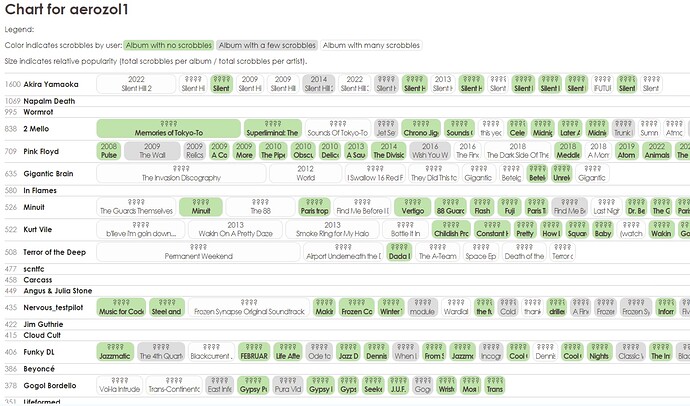Open The Guards Themselves album tile
This screenshot has width=690, height=406.
136,207
